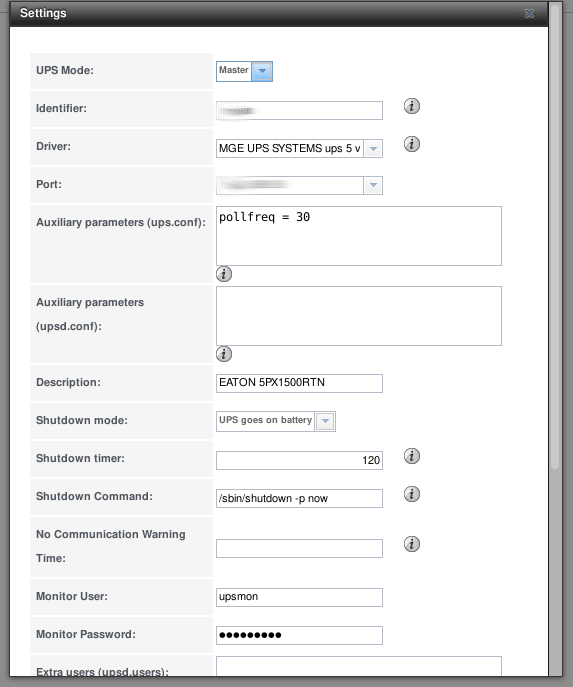
Task: Click the Extra users (upsd.users) textarea
Action: coord(359,666)
